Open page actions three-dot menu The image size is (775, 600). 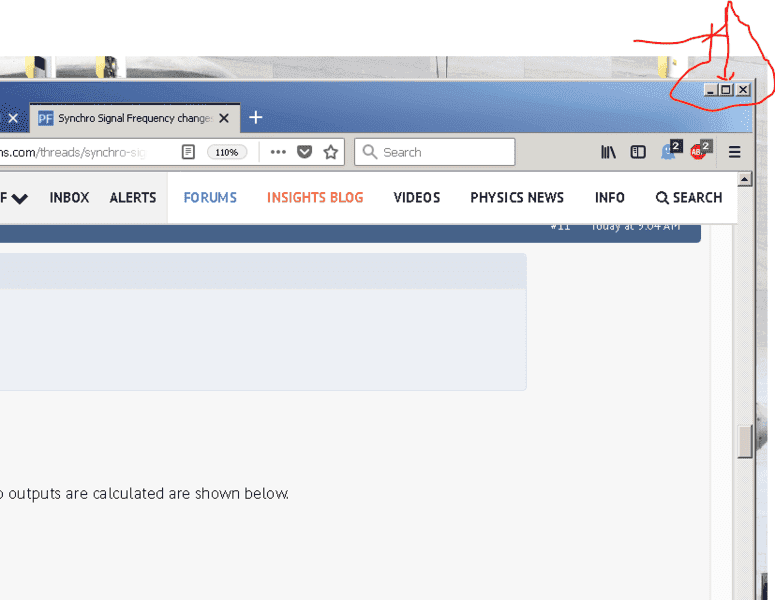click(278, 152)
